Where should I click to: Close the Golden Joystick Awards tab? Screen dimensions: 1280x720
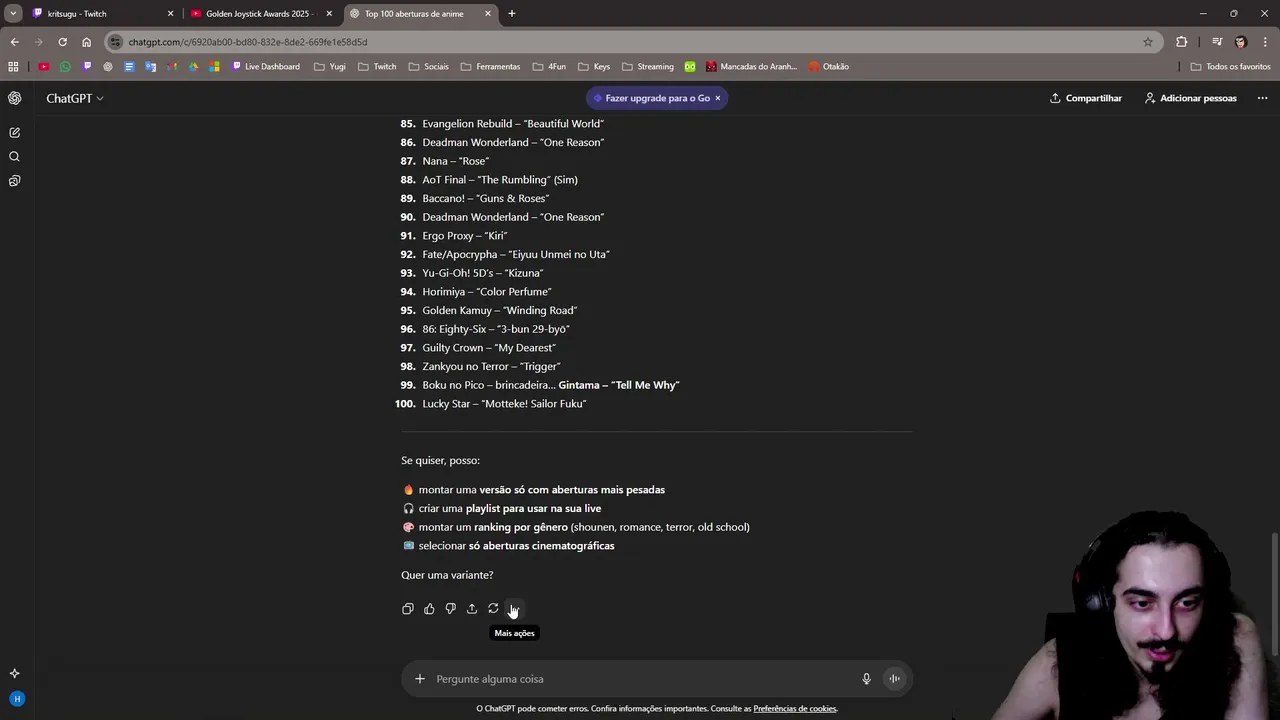pyautogui.click(x=329, y=14)
